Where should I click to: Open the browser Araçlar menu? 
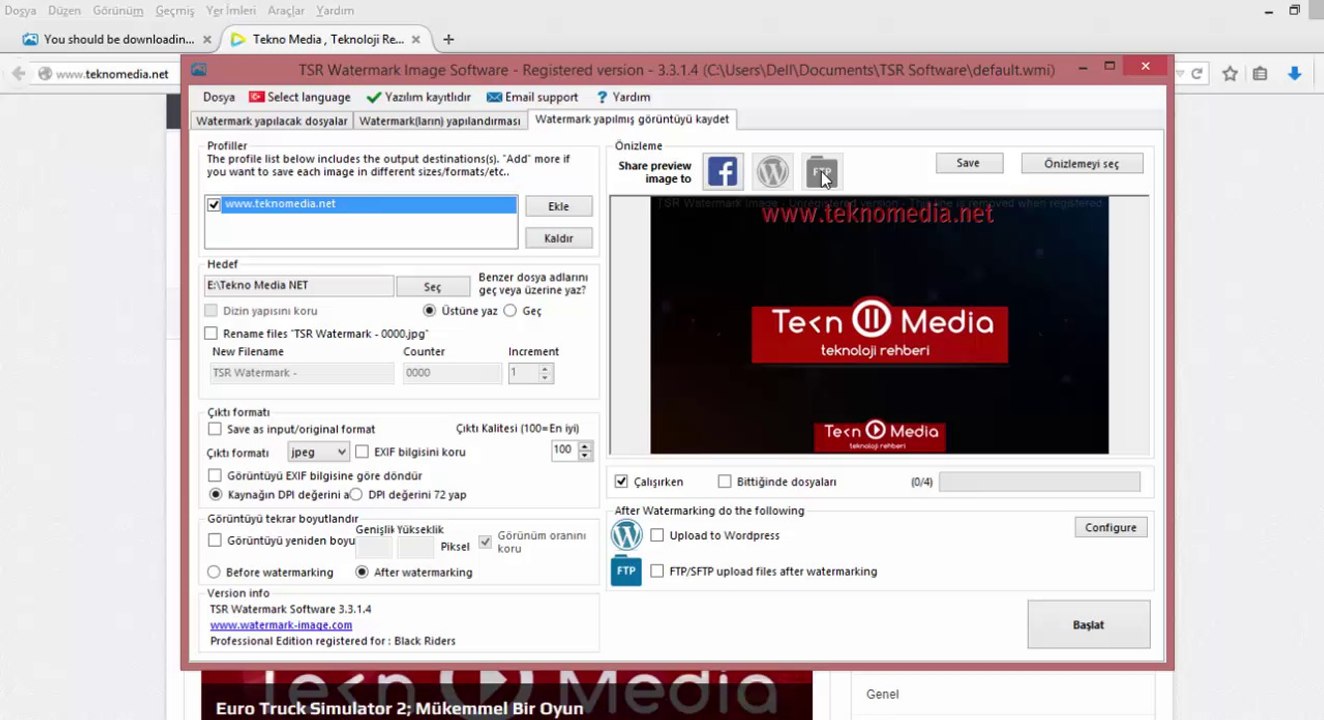(x=286, y=11)
